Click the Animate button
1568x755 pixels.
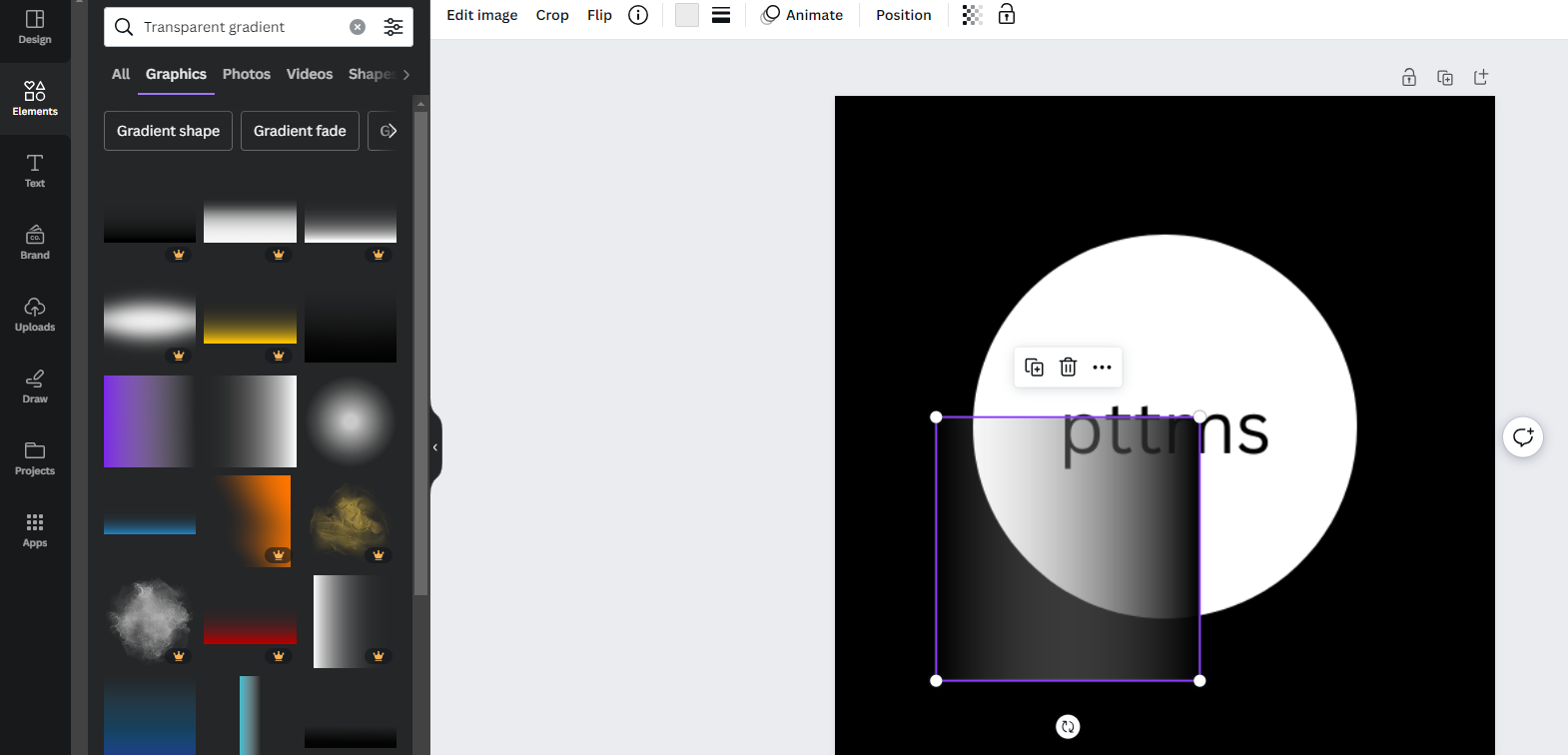(x=802, y=15)
